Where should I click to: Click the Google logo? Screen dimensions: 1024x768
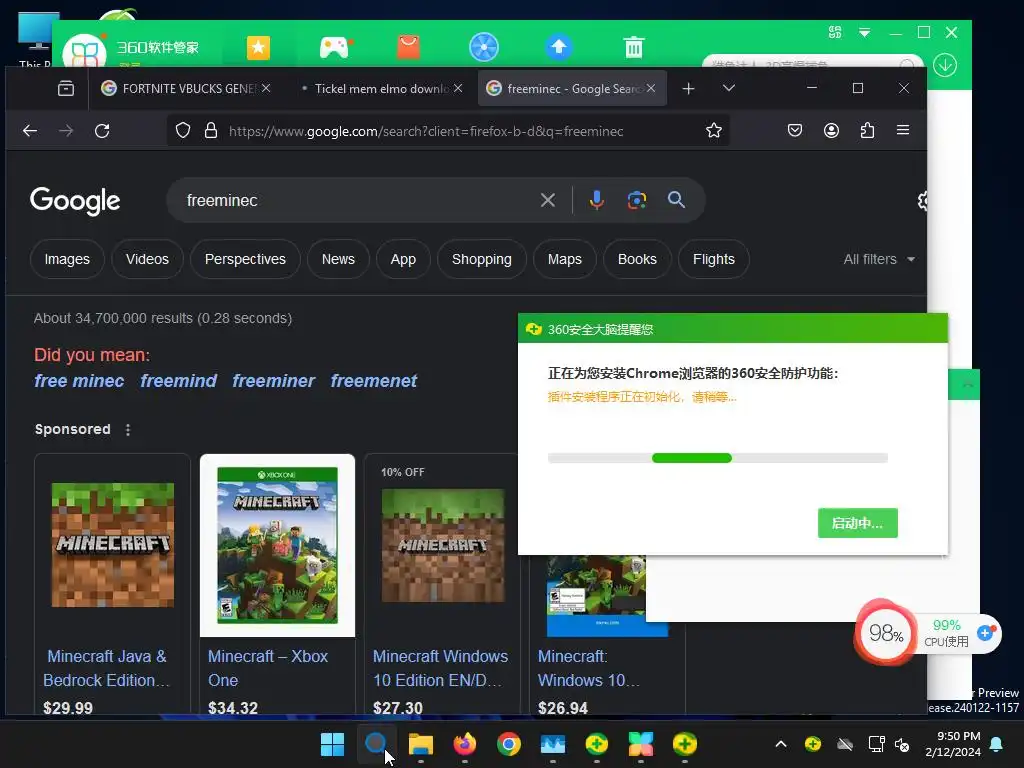click(x=75, y=200)
